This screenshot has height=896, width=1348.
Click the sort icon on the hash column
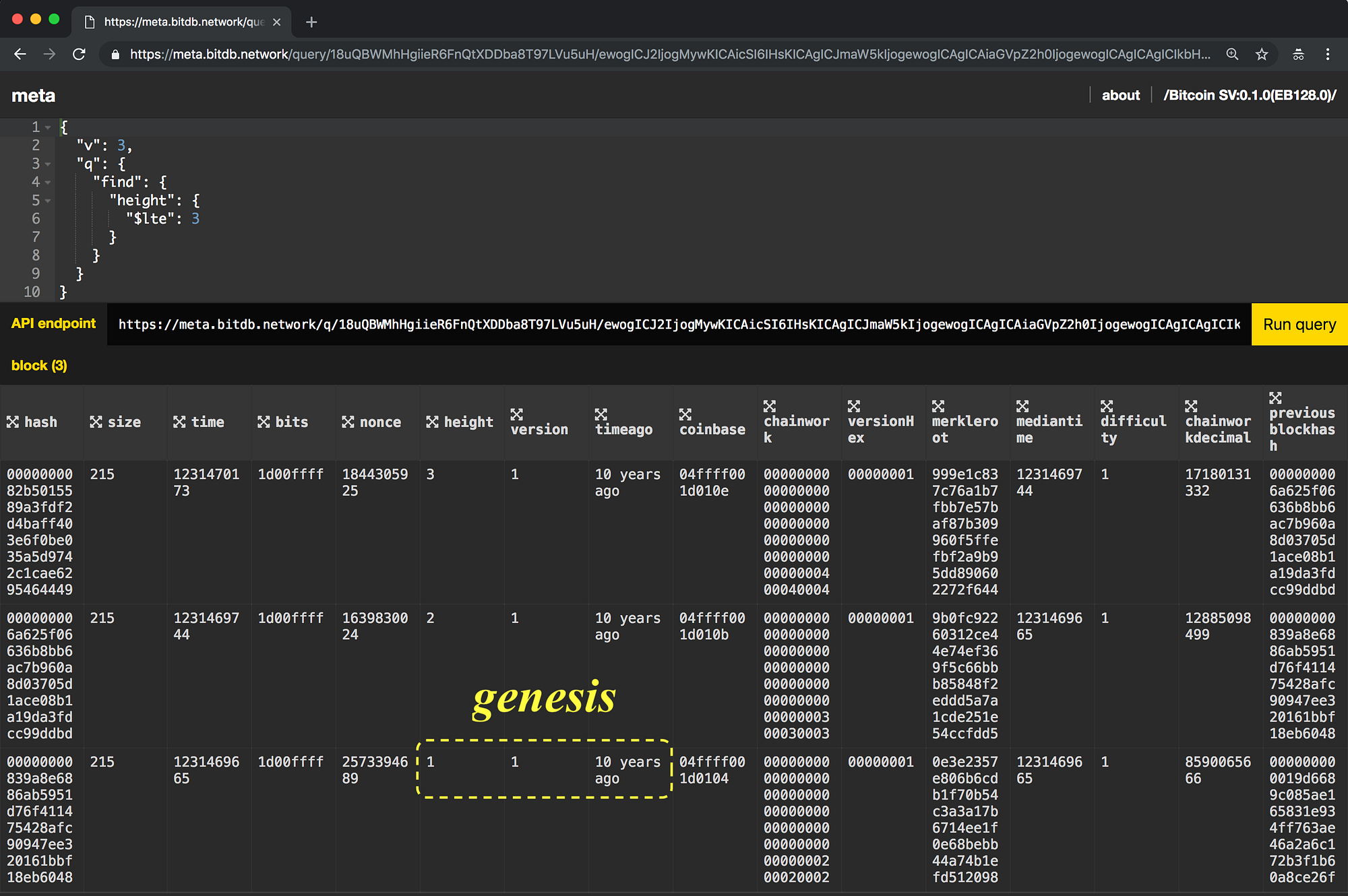(x=13, y=422)
